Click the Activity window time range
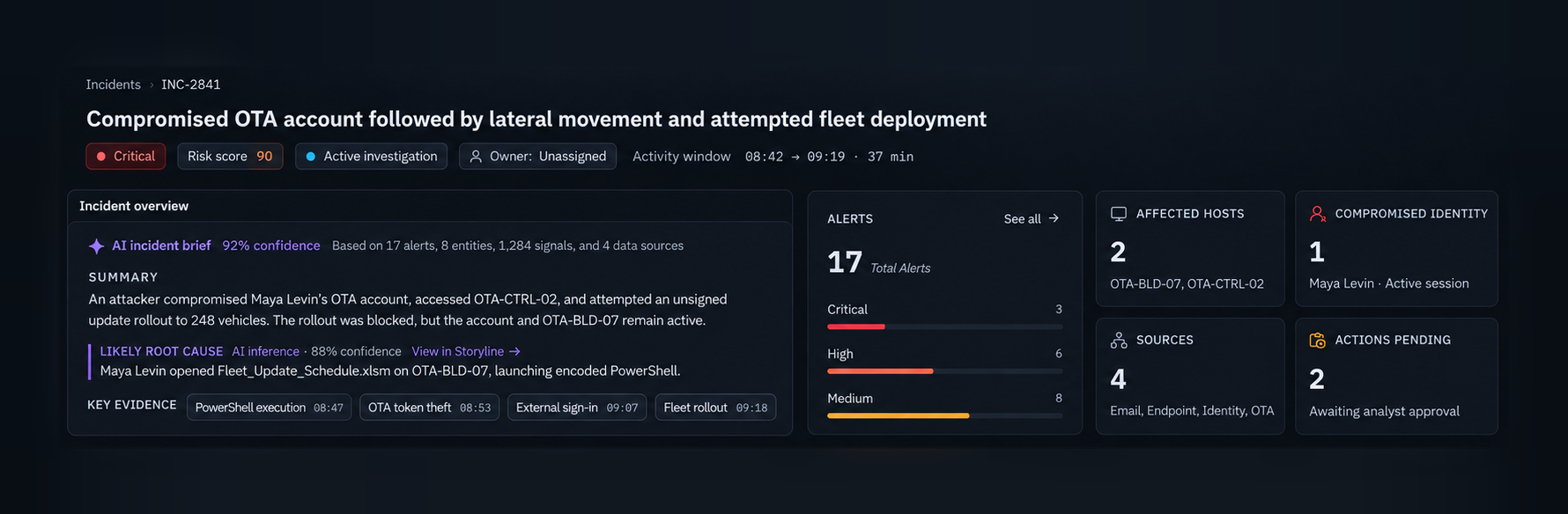 coord(829,157)
